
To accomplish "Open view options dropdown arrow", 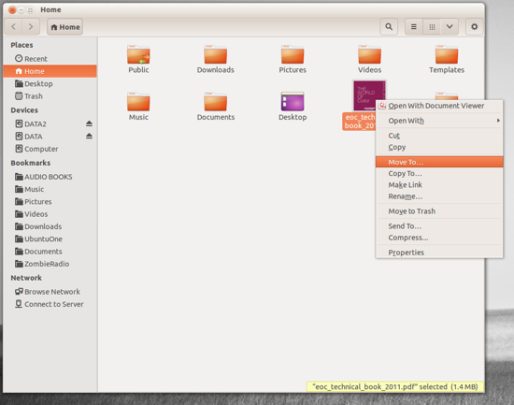I will pos(449,27).
